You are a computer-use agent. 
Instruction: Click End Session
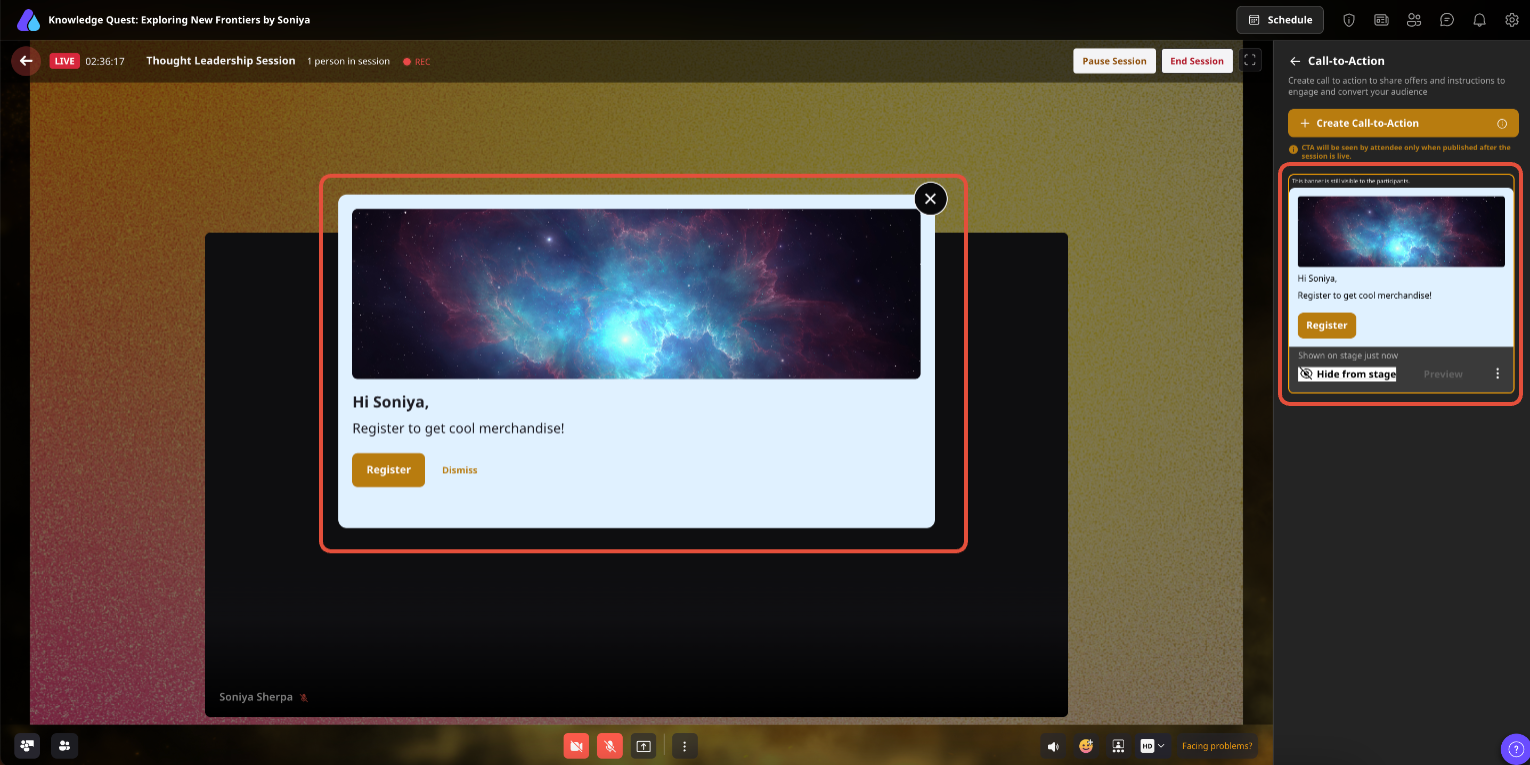pos(1197,61)
